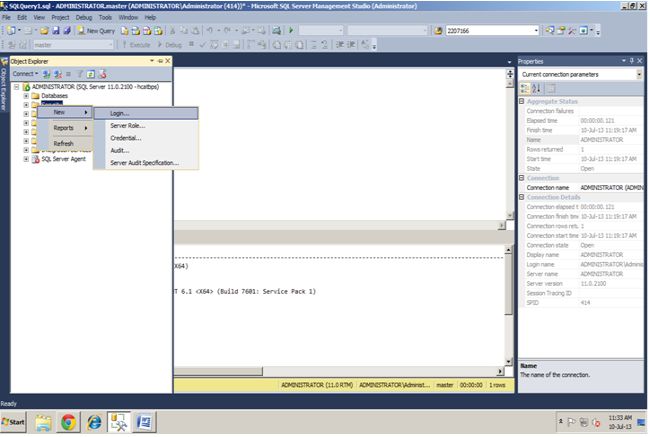Screen dimensions: 650x437
Task: Click the Property Pages icon in Properties
Action: [551, 88]
